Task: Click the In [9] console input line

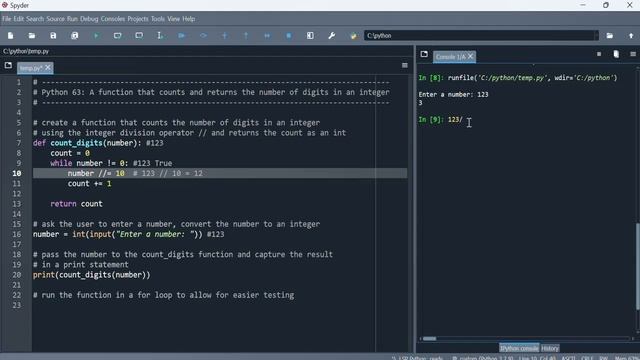Action: 440,120
